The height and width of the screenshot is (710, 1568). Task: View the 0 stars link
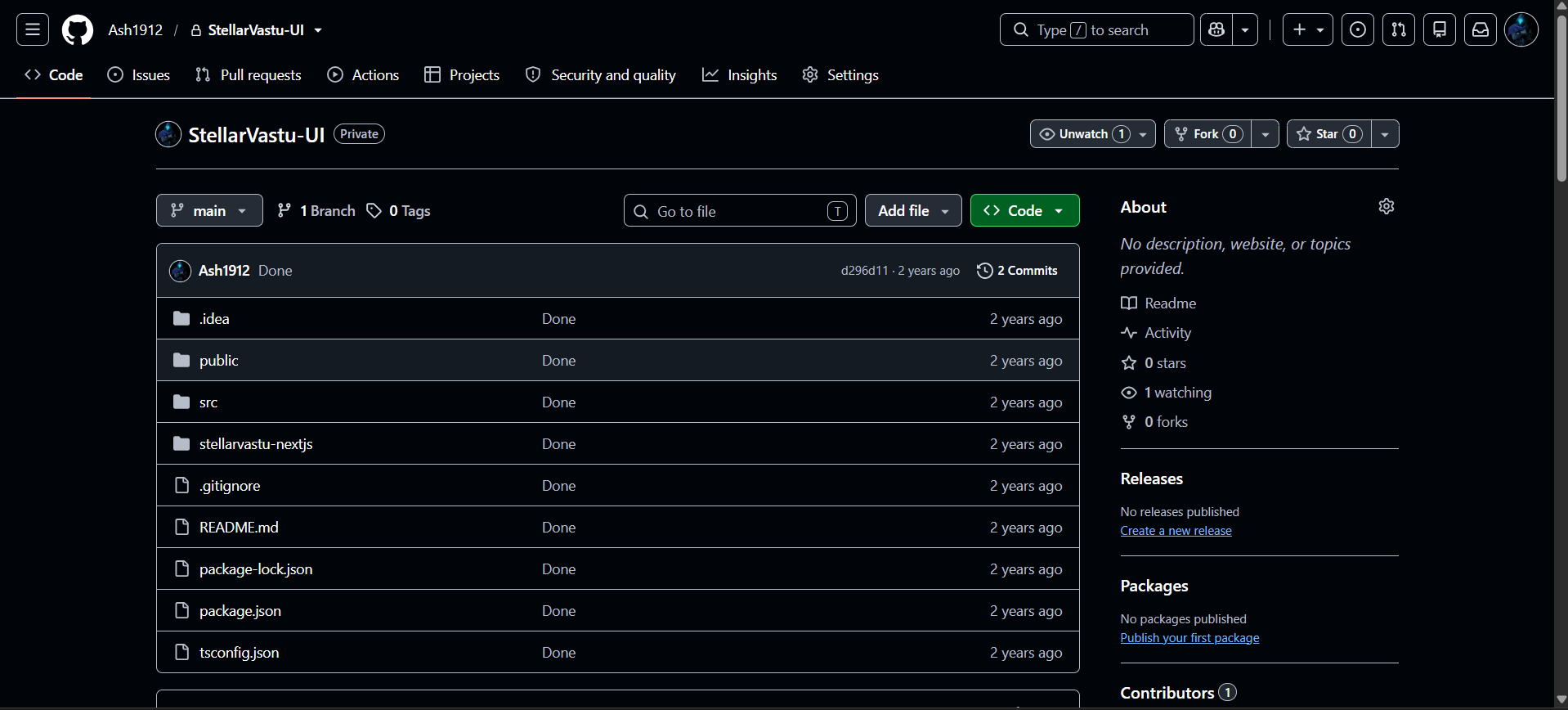(1154, 363)
